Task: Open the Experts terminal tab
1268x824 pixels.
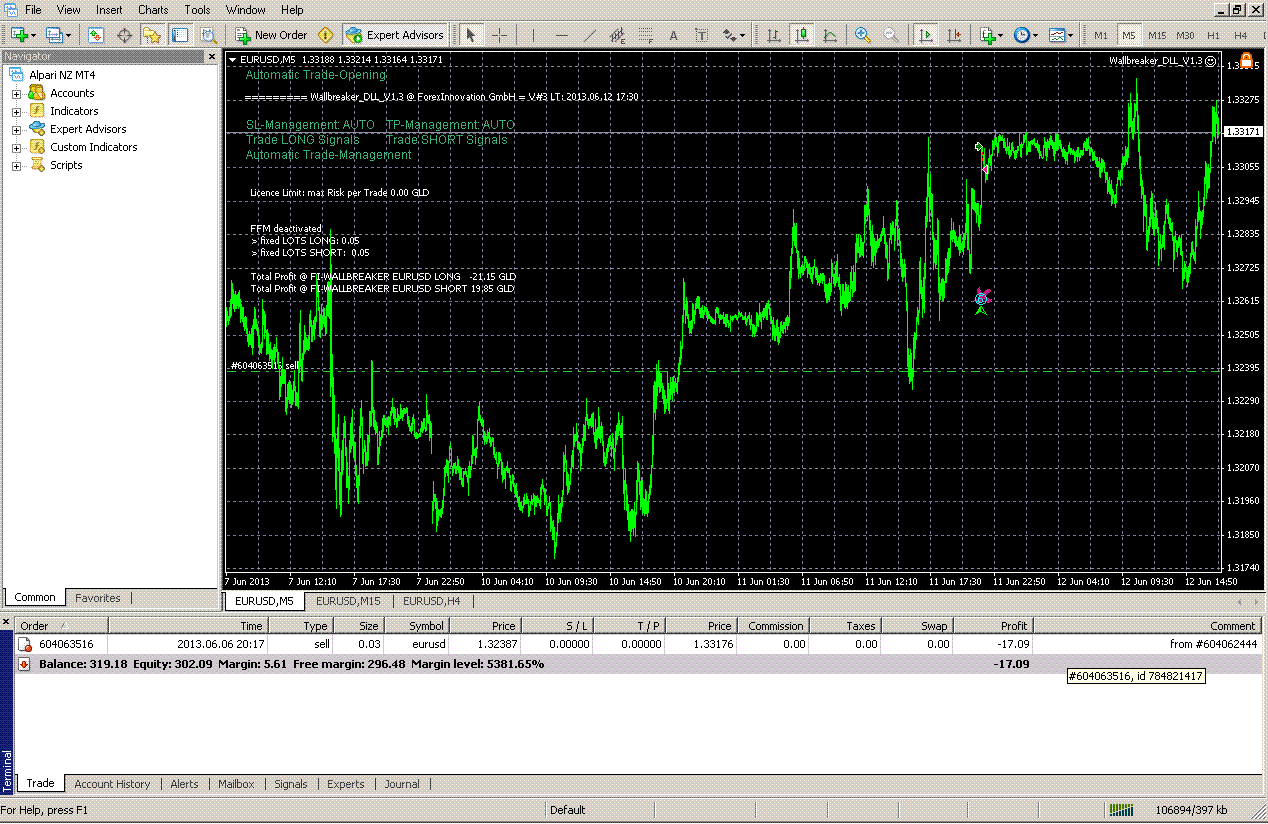Action: 346,784
